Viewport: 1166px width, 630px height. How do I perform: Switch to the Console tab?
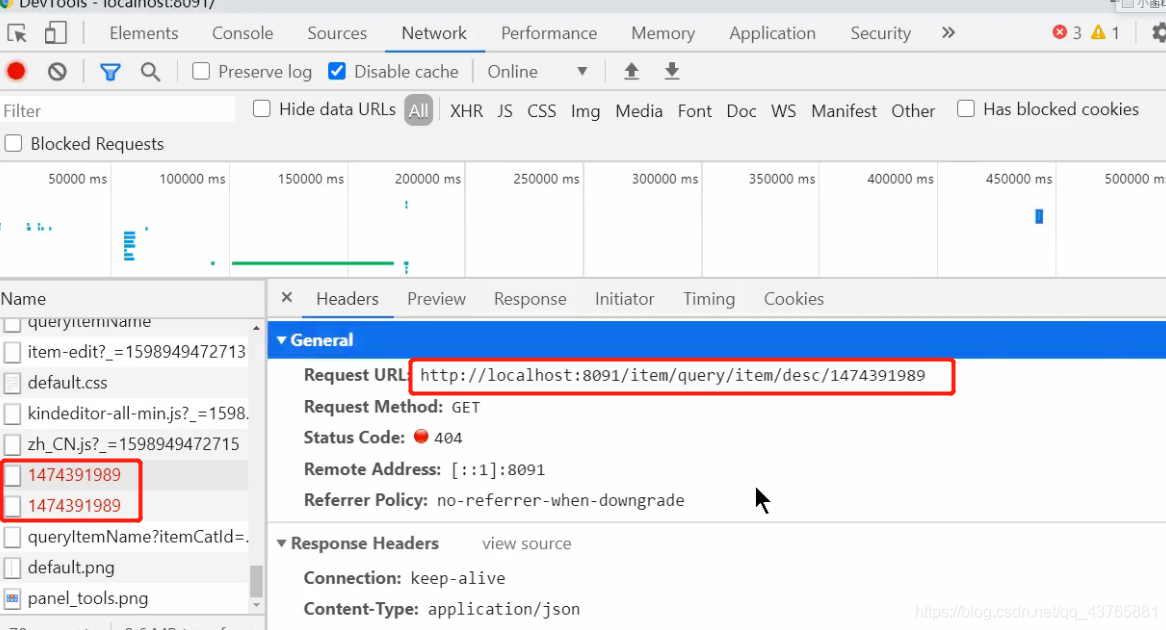(x=242, y=33)
